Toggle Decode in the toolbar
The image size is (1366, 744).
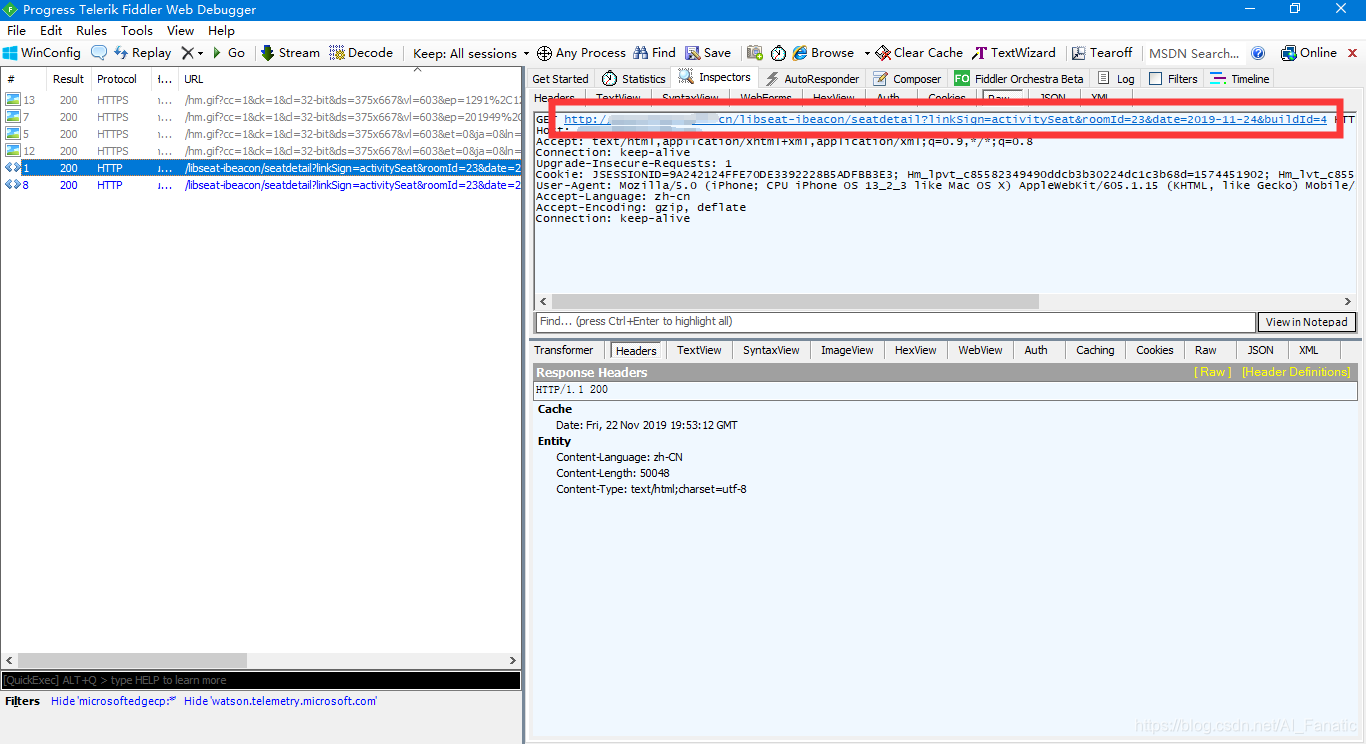pyautogui.click(x=361, y=53)
